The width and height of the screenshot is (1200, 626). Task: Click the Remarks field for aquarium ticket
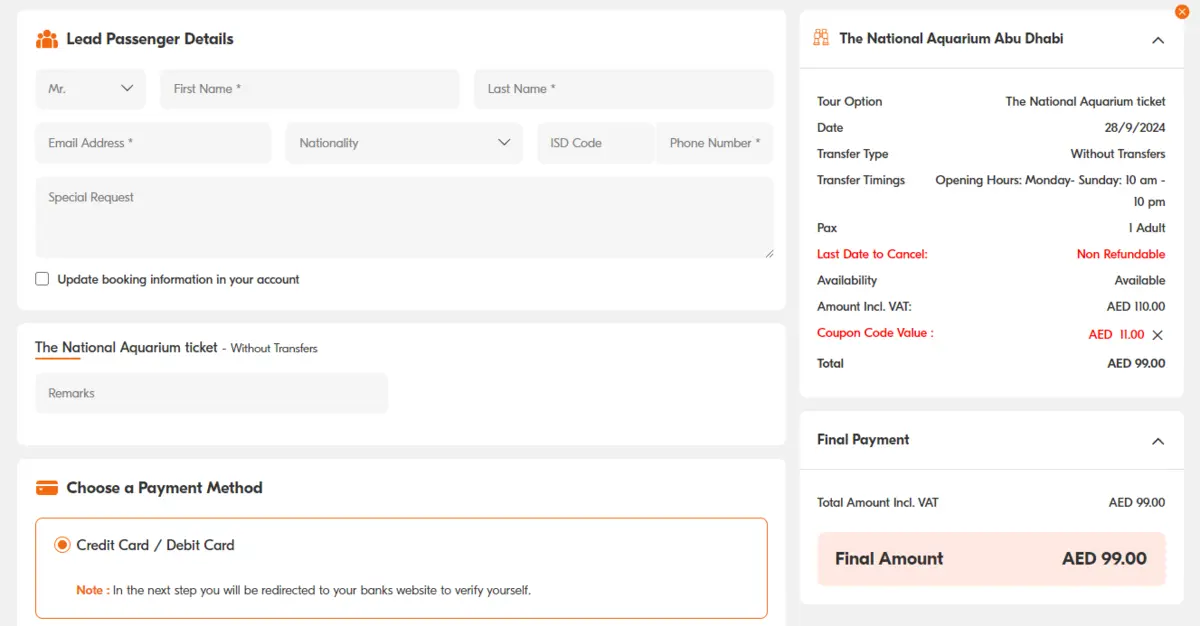coord(211,393)
